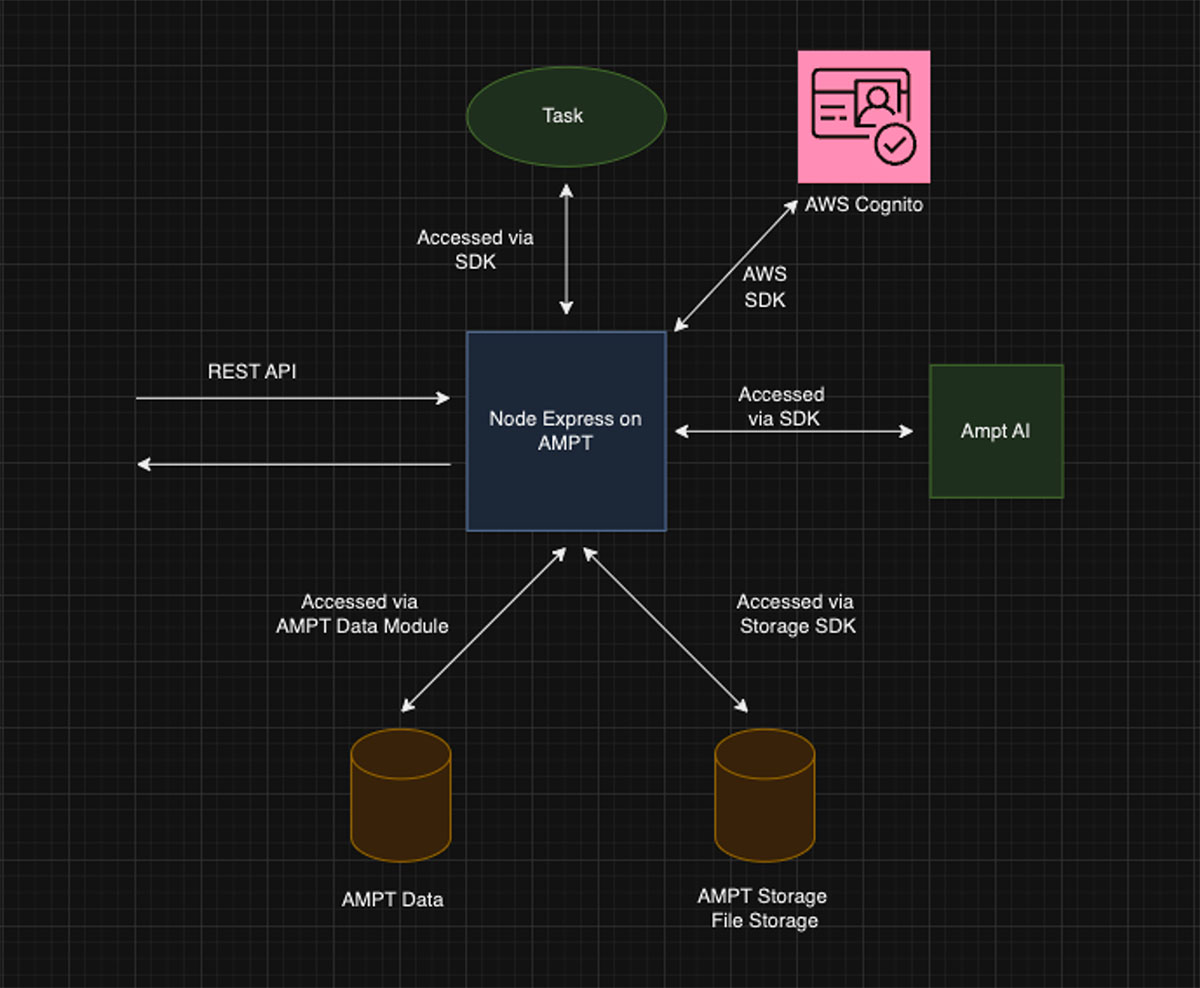Select the Task ellipse node

[566, 116]
